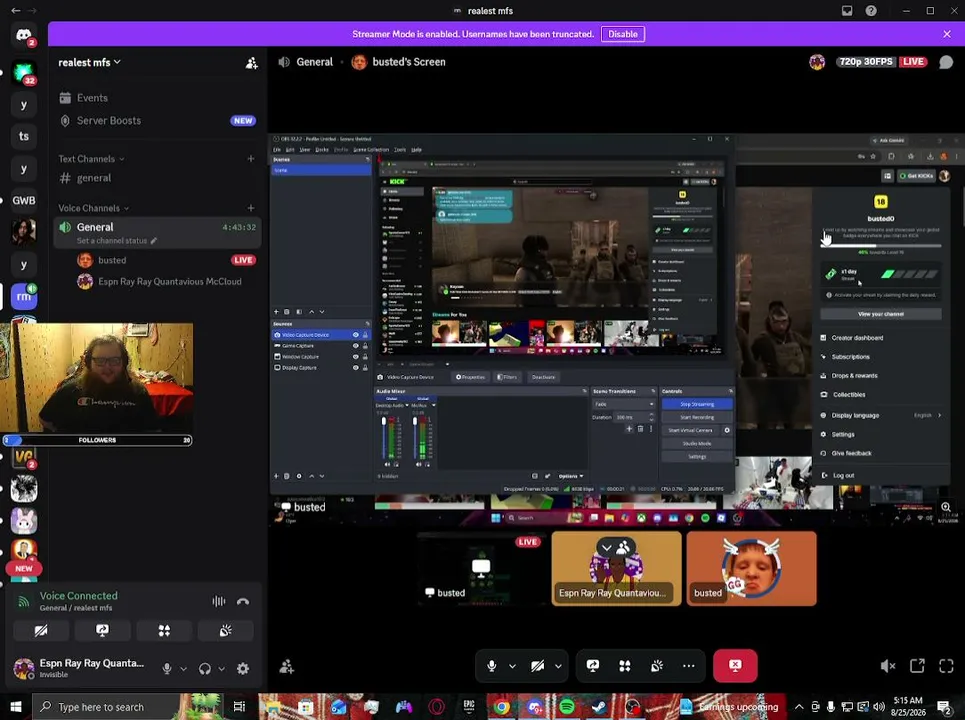Open the general text channel
965x720 pixels.
pos(157,178)
